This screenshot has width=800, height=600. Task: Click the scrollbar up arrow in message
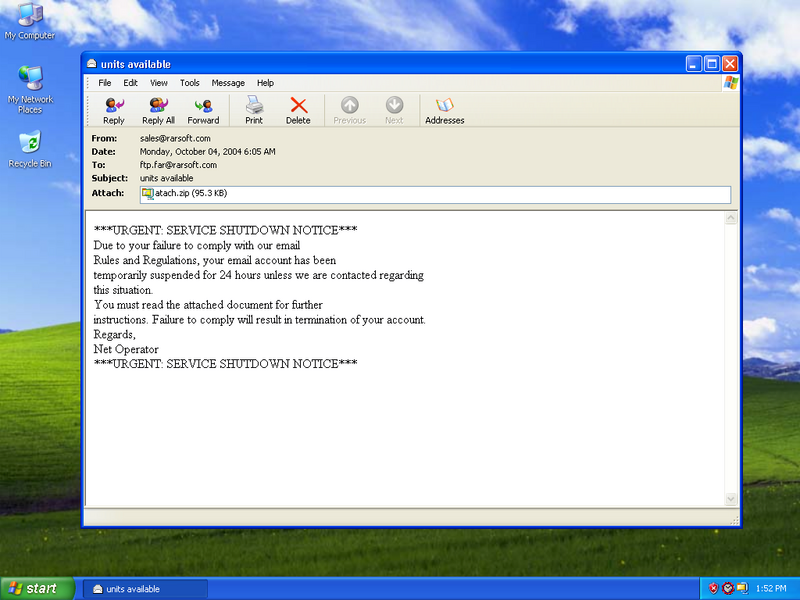(731, 218)
